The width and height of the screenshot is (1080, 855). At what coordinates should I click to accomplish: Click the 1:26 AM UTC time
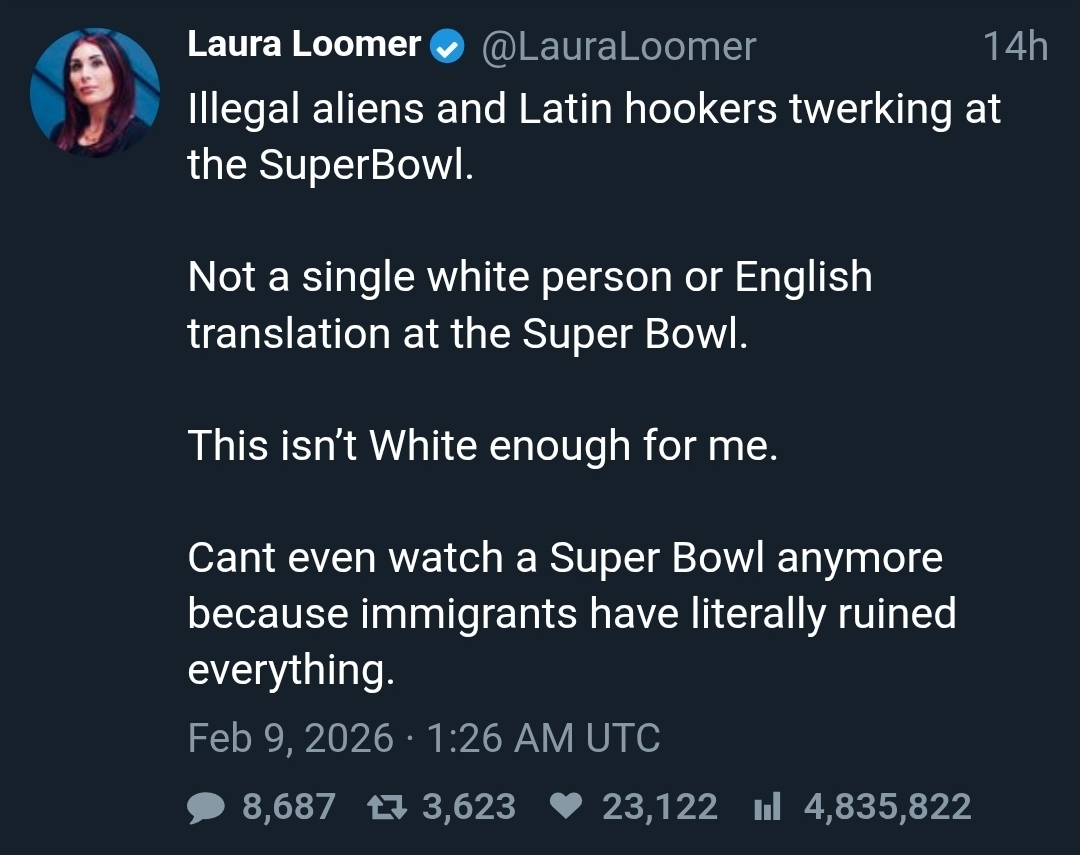pos(543,739)
